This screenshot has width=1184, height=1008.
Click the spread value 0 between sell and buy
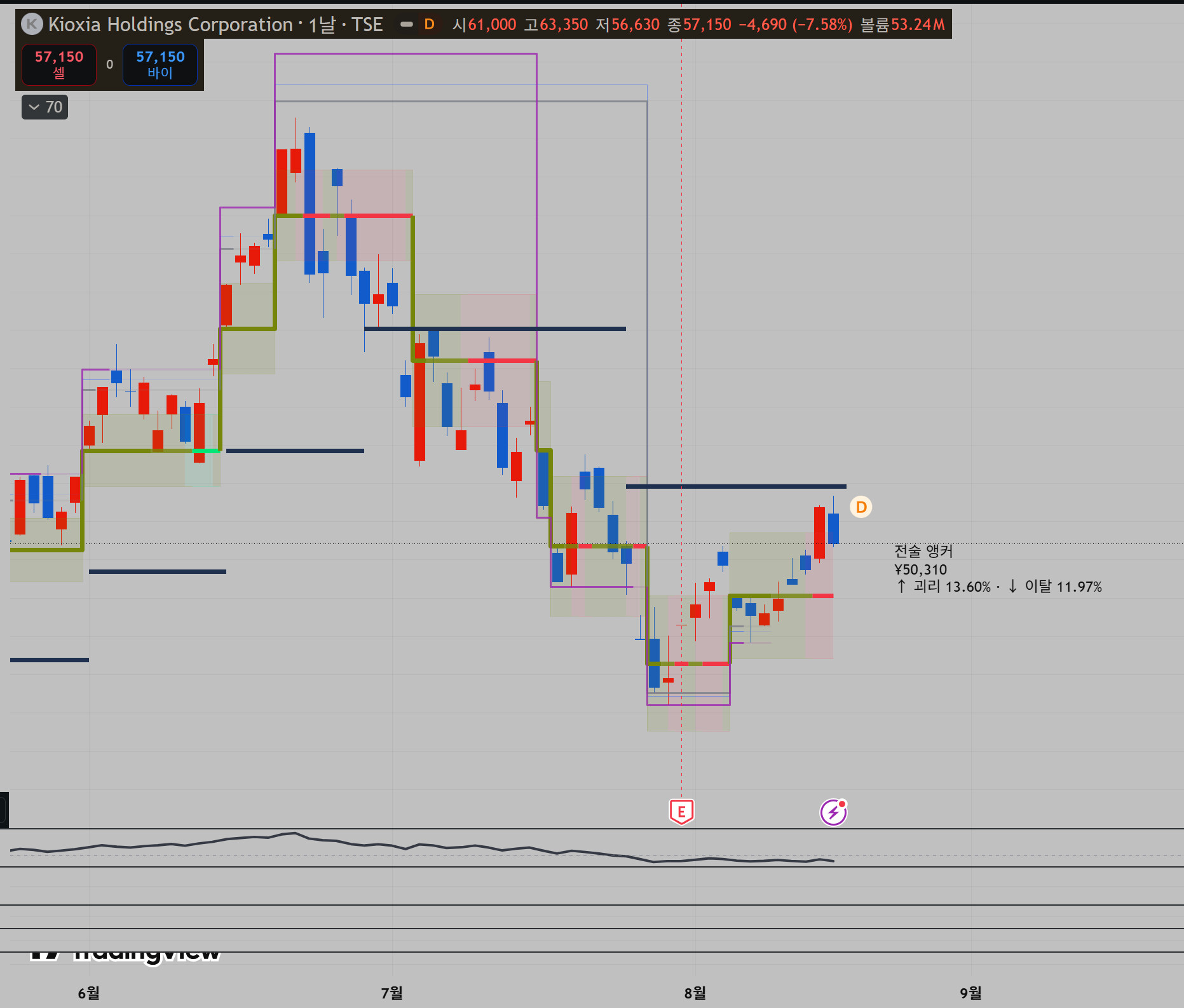click(x=110, y=64)
